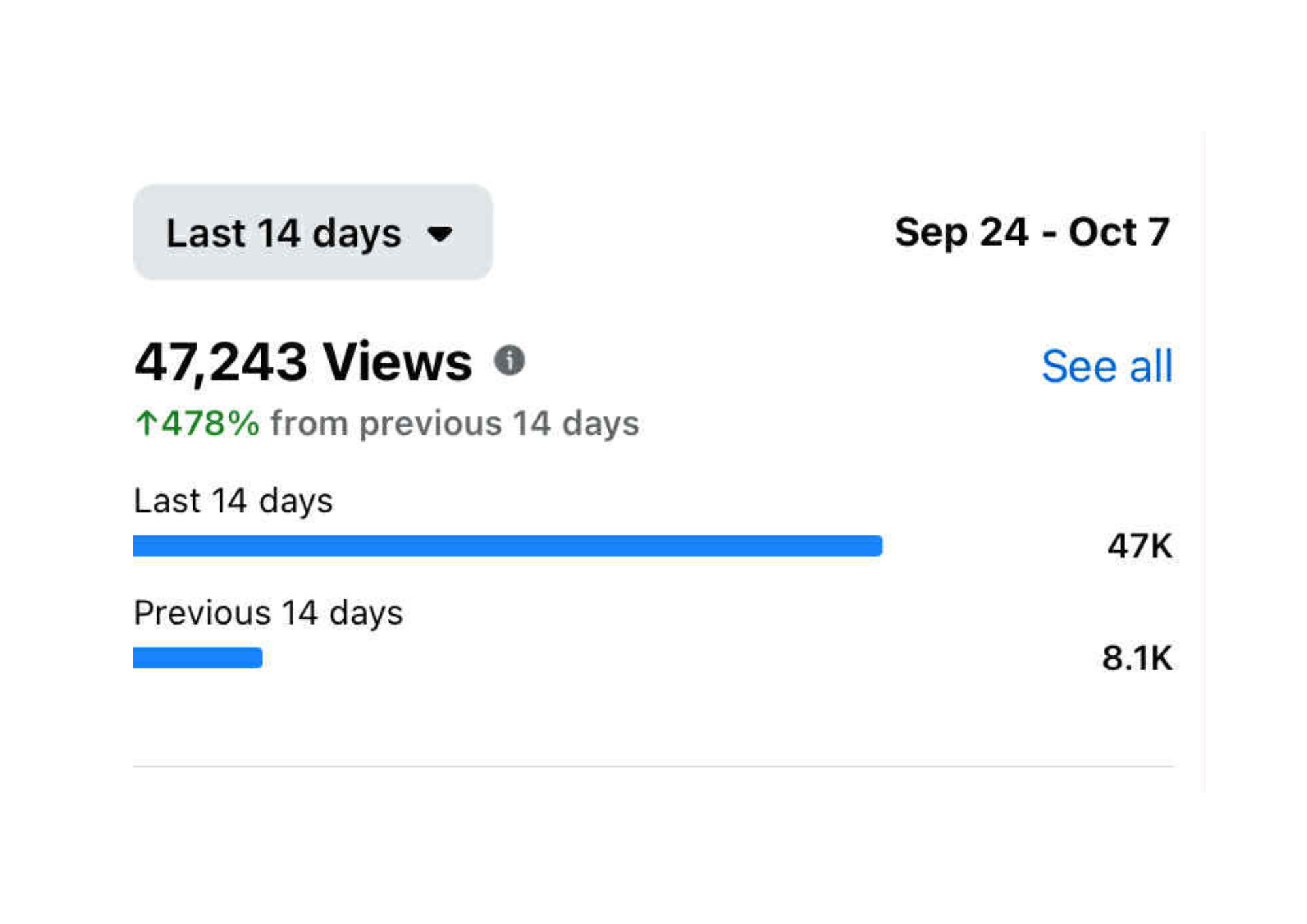Click the 47K value label
1307x924 pixels.
[x=1139, y=546]
